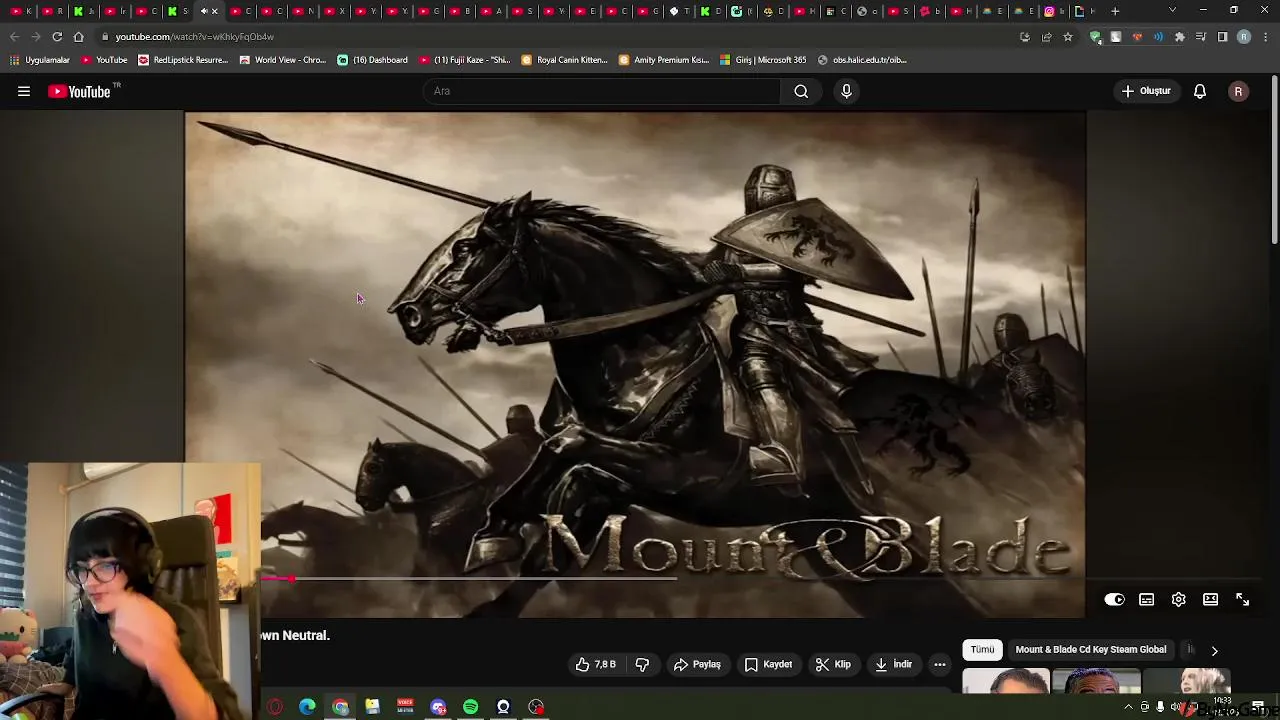The height and width of the screenshot is (720, 1280).
Task: Open the Amity Premium Kısı... bookmark
Action: [664, 60]
